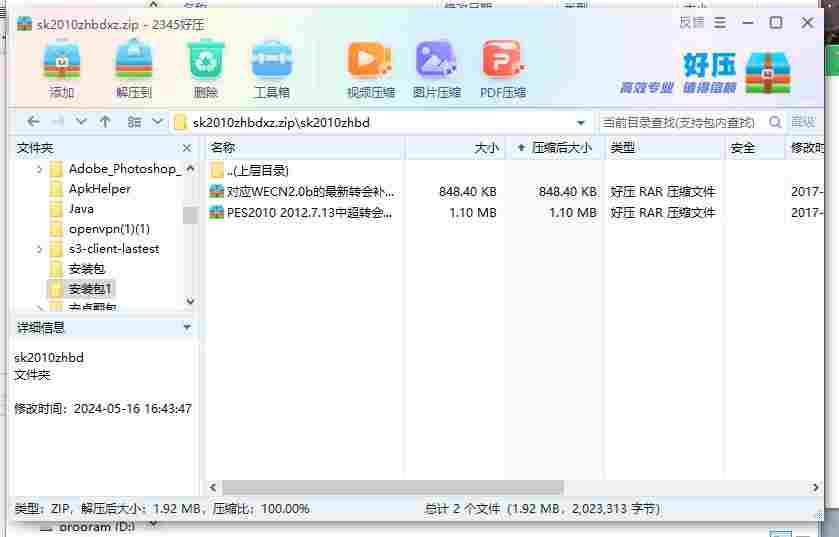Open the view mode dropdown arrow
This screenshot has height=537, width=839.
coord(157,122)
